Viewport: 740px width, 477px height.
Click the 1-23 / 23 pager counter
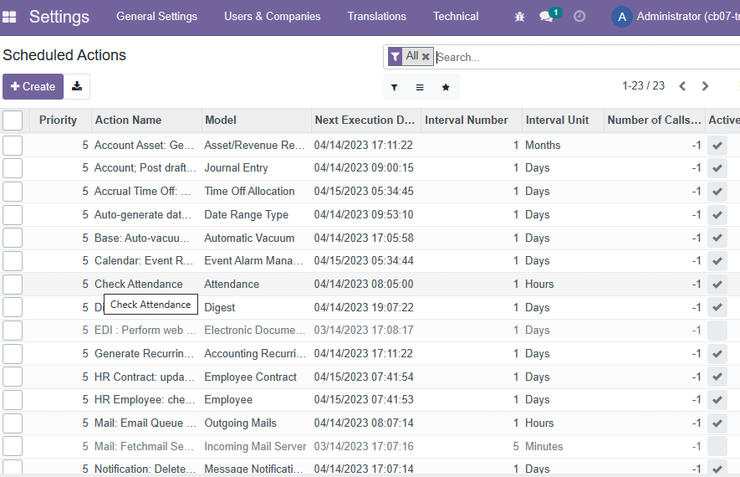(643, 86)
